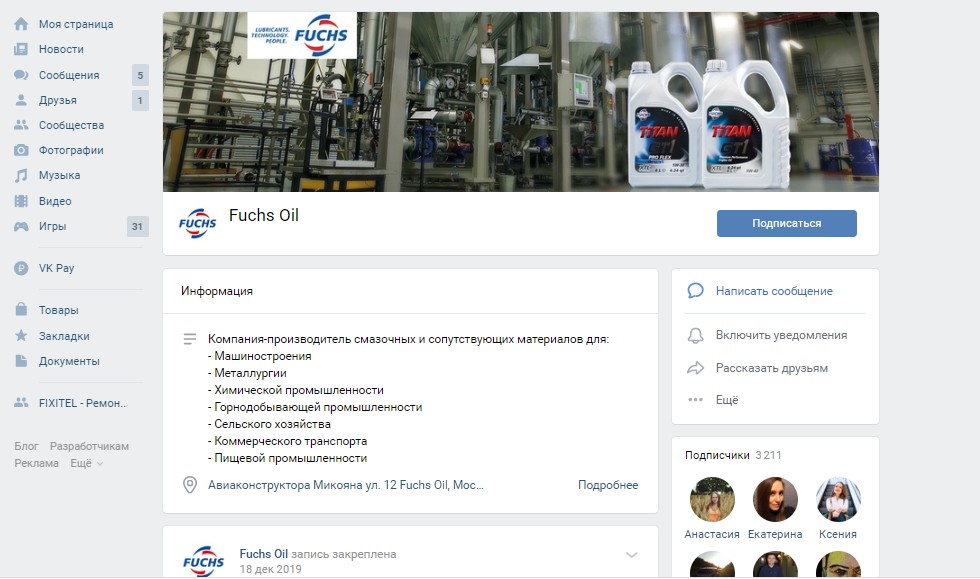Open the address Авиаконструктора Микояна ул. 12

[x=346, y=485]
